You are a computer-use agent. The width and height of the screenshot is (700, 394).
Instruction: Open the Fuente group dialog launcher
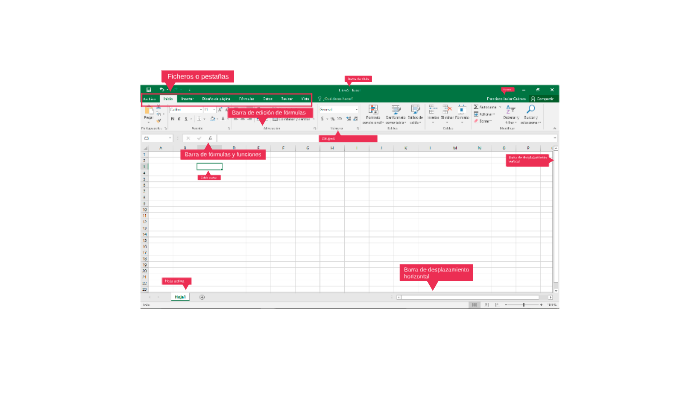click(229, 129)
